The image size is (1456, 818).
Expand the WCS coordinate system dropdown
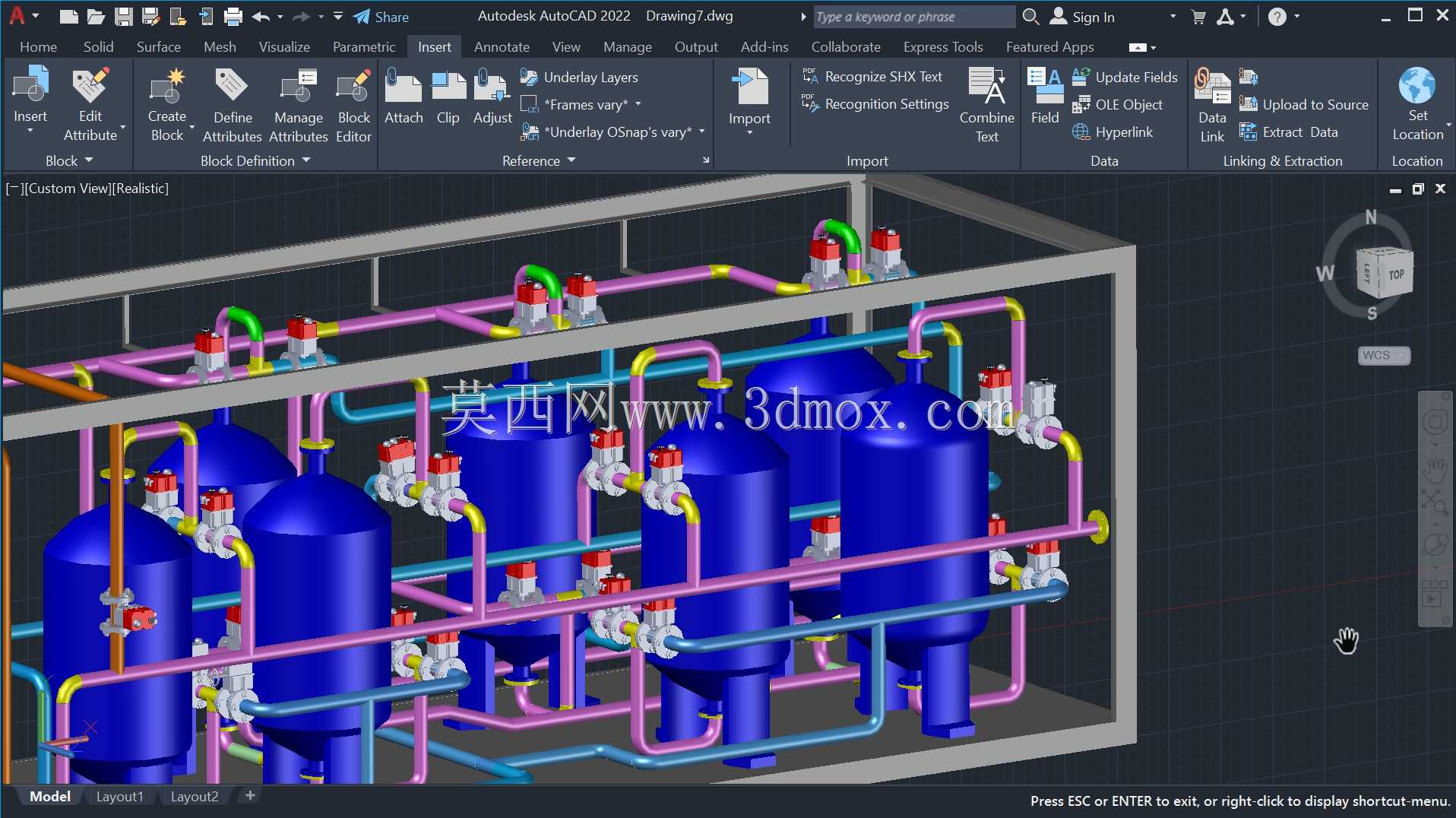tap(1384, 355)
